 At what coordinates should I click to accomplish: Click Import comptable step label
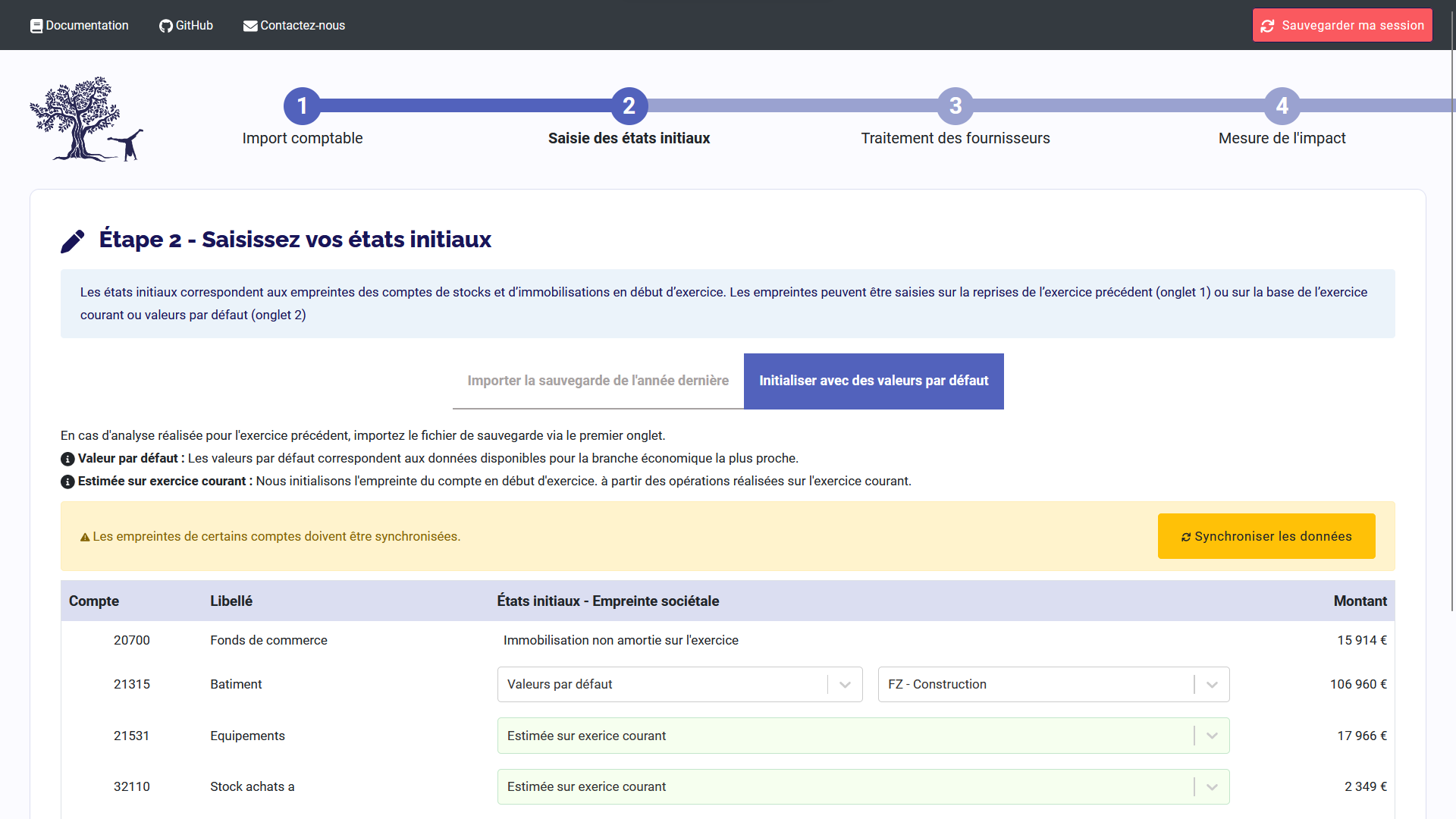pyautogui.click(x=303, y=138)
